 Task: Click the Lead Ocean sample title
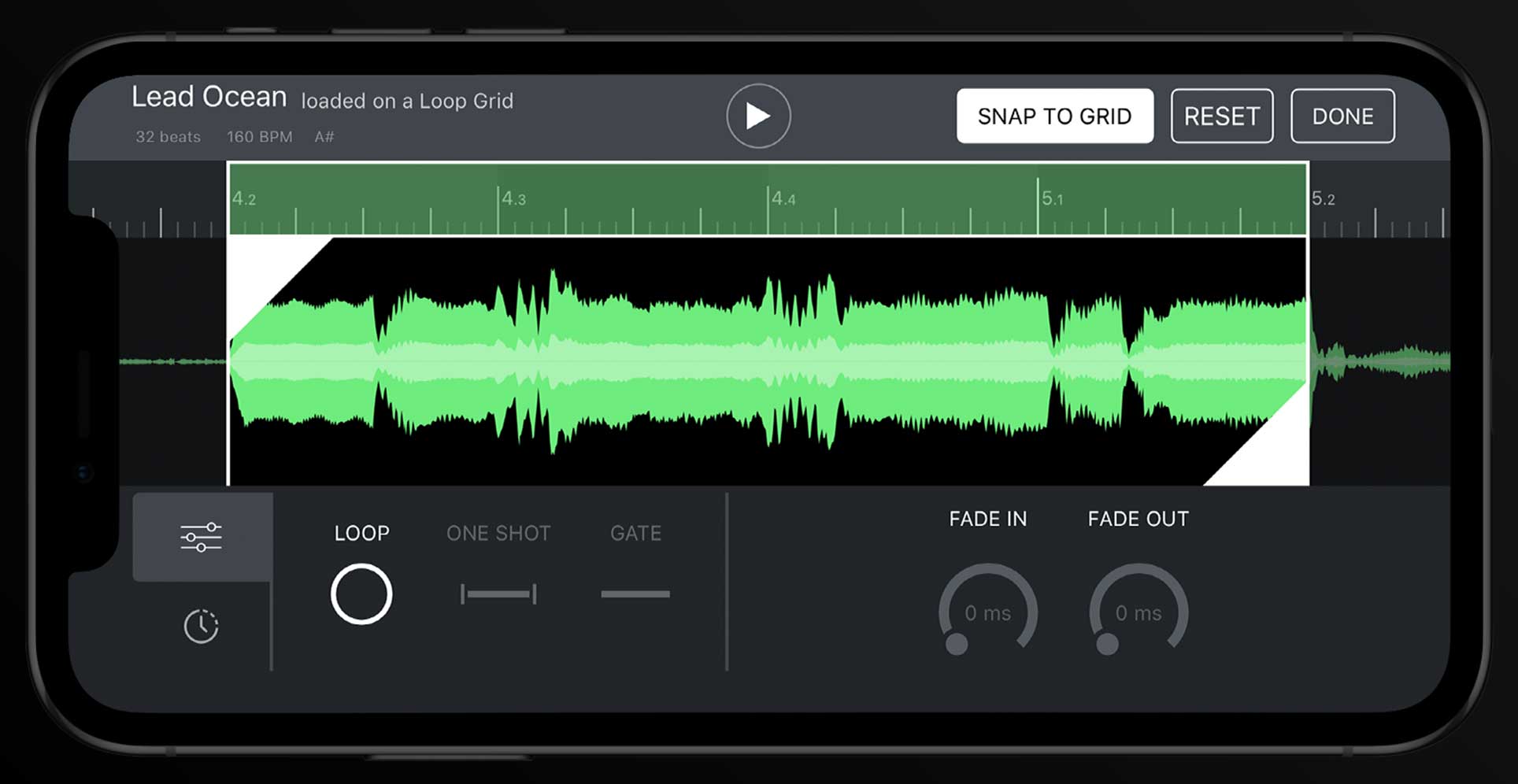(209, 97)
